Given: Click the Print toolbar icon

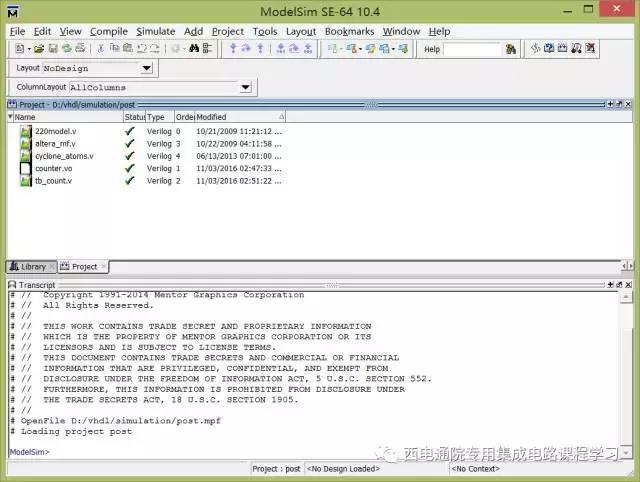Looking at the screenshot, I should (x=80, y=49).
